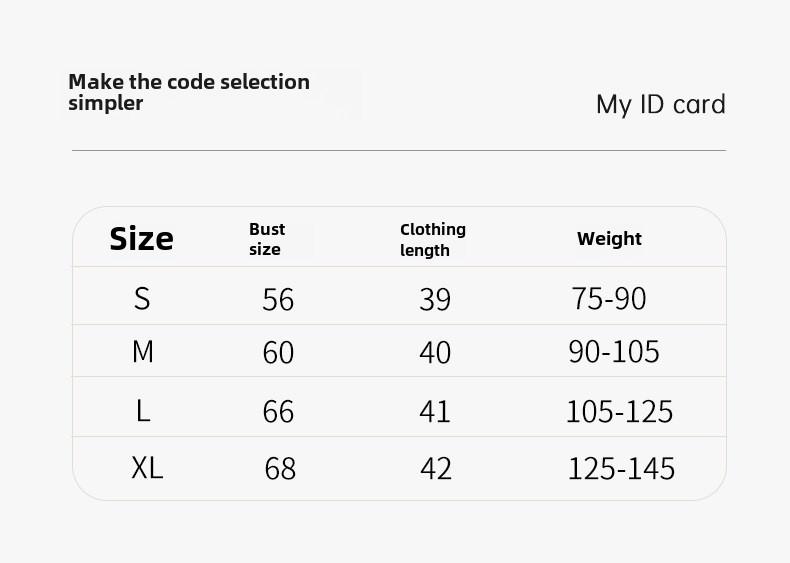Click bust size value 66

tap(278, 411)
